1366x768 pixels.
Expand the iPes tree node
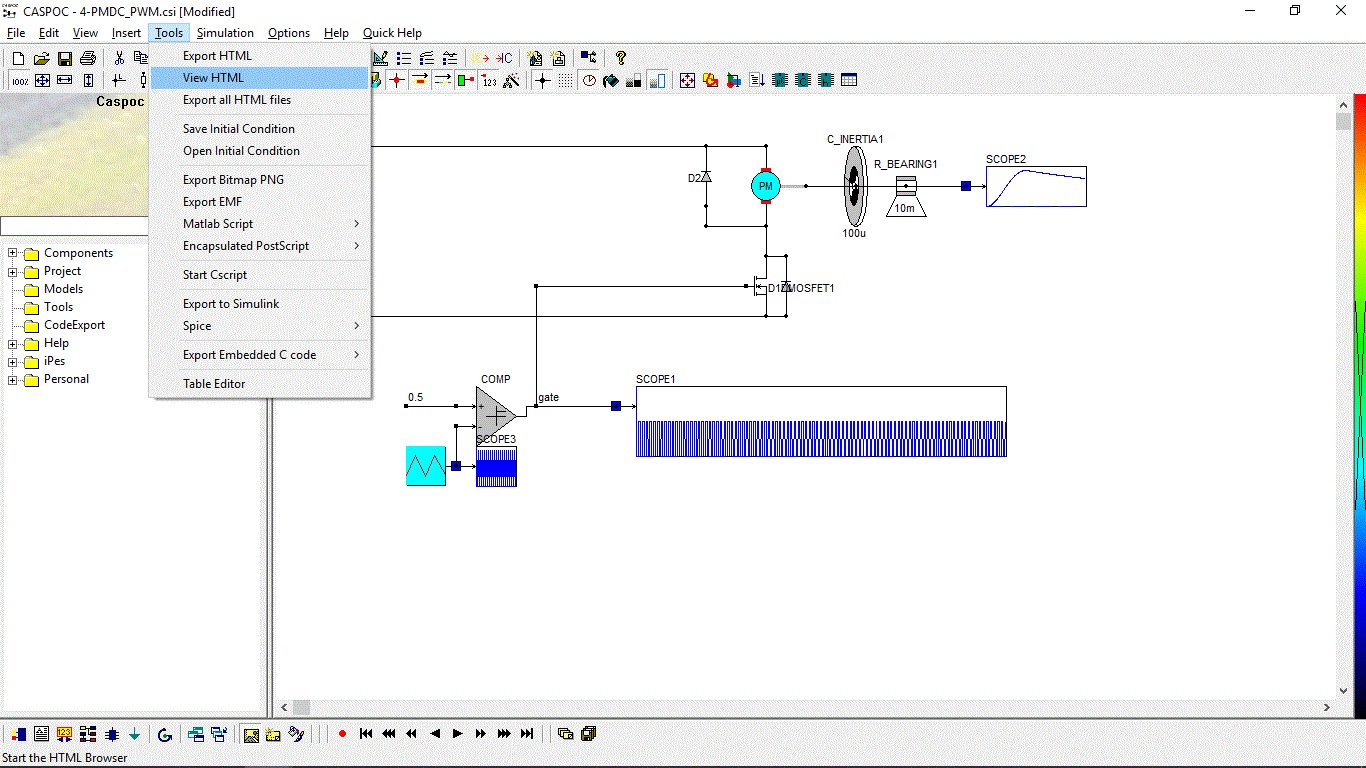13,361
